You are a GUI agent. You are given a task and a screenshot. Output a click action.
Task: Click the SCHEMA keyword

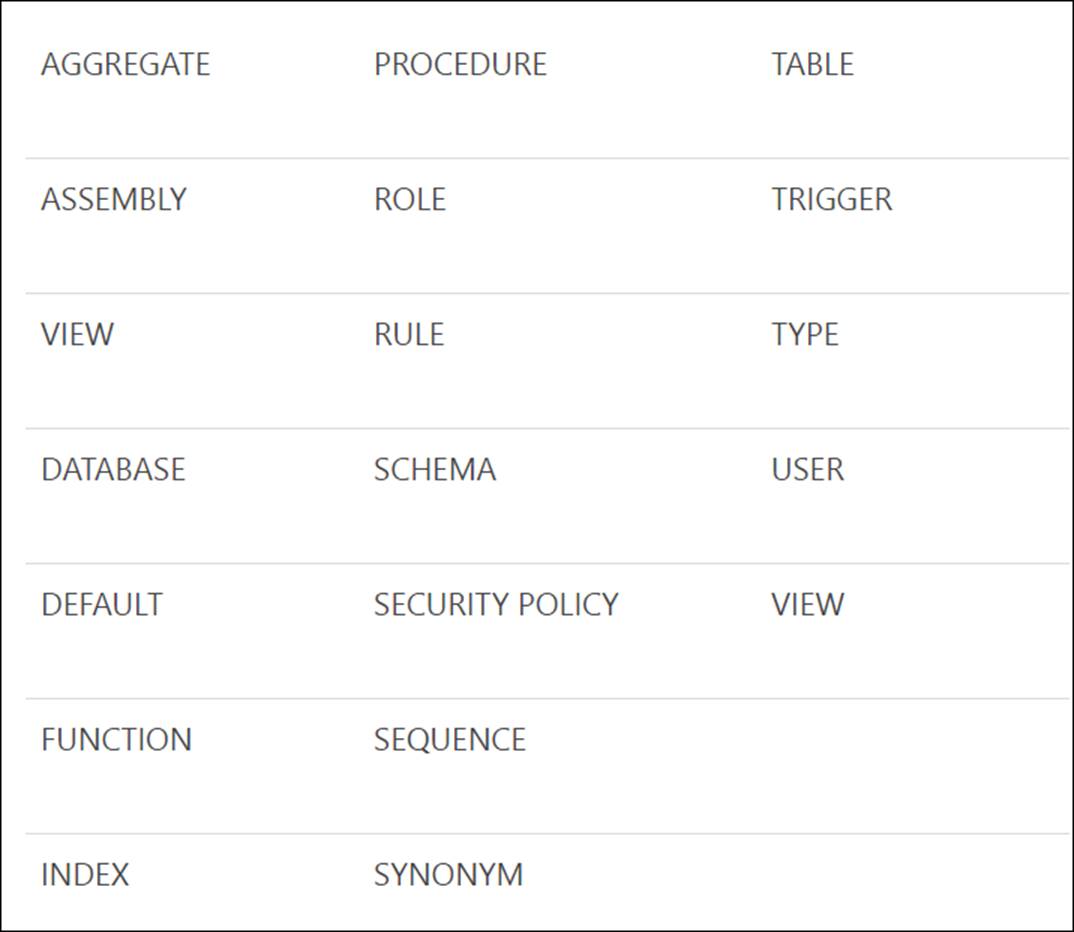tap(434, 470)
